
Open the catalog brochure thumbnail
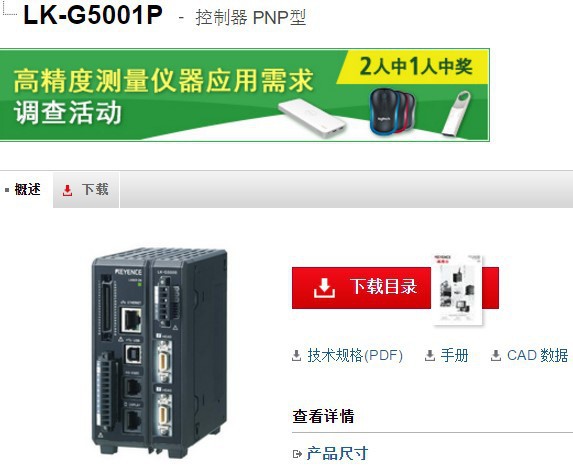pos(457,289)
